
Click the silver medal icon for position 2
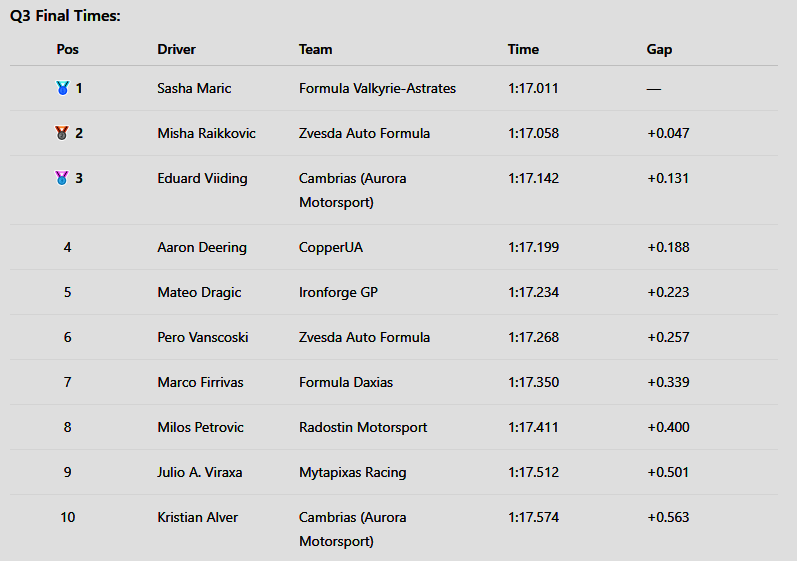coord(62,133)
